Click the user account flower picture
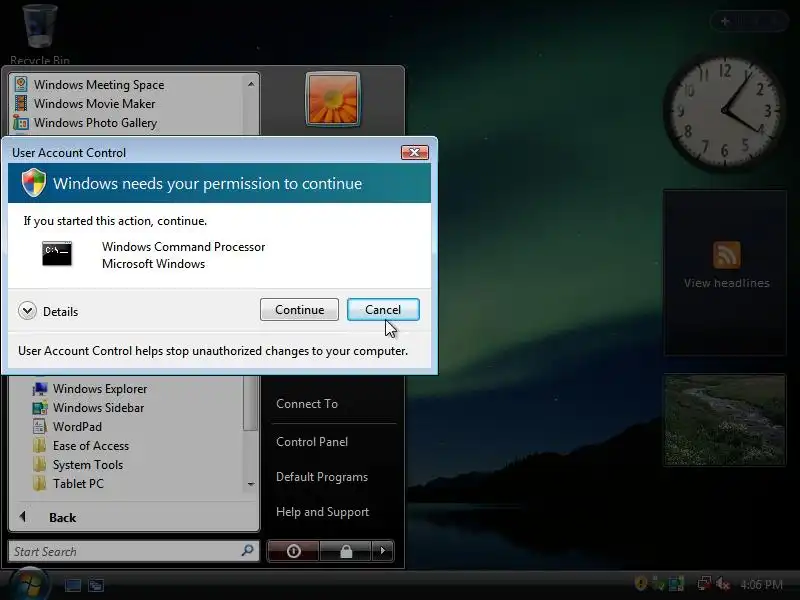This screenshot has height=600, width=800. click(333, 99)
